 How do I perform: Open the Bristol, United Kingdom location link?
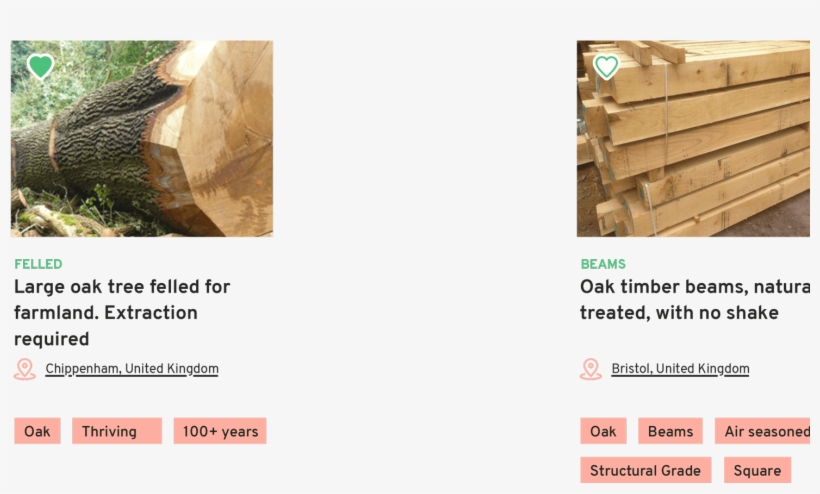pos(680,369)
